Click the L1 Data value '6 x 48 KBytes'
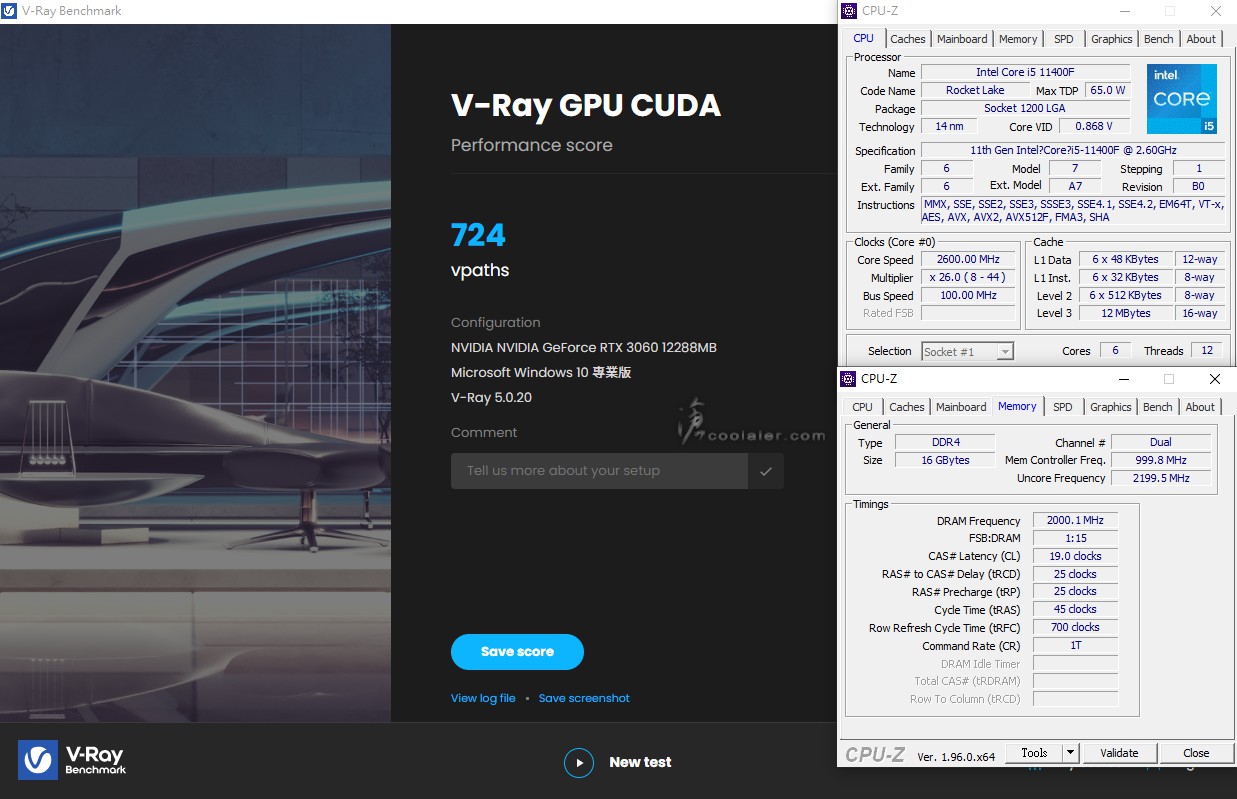This screenshot has width=1237, height=799. tap(1126, 260)
